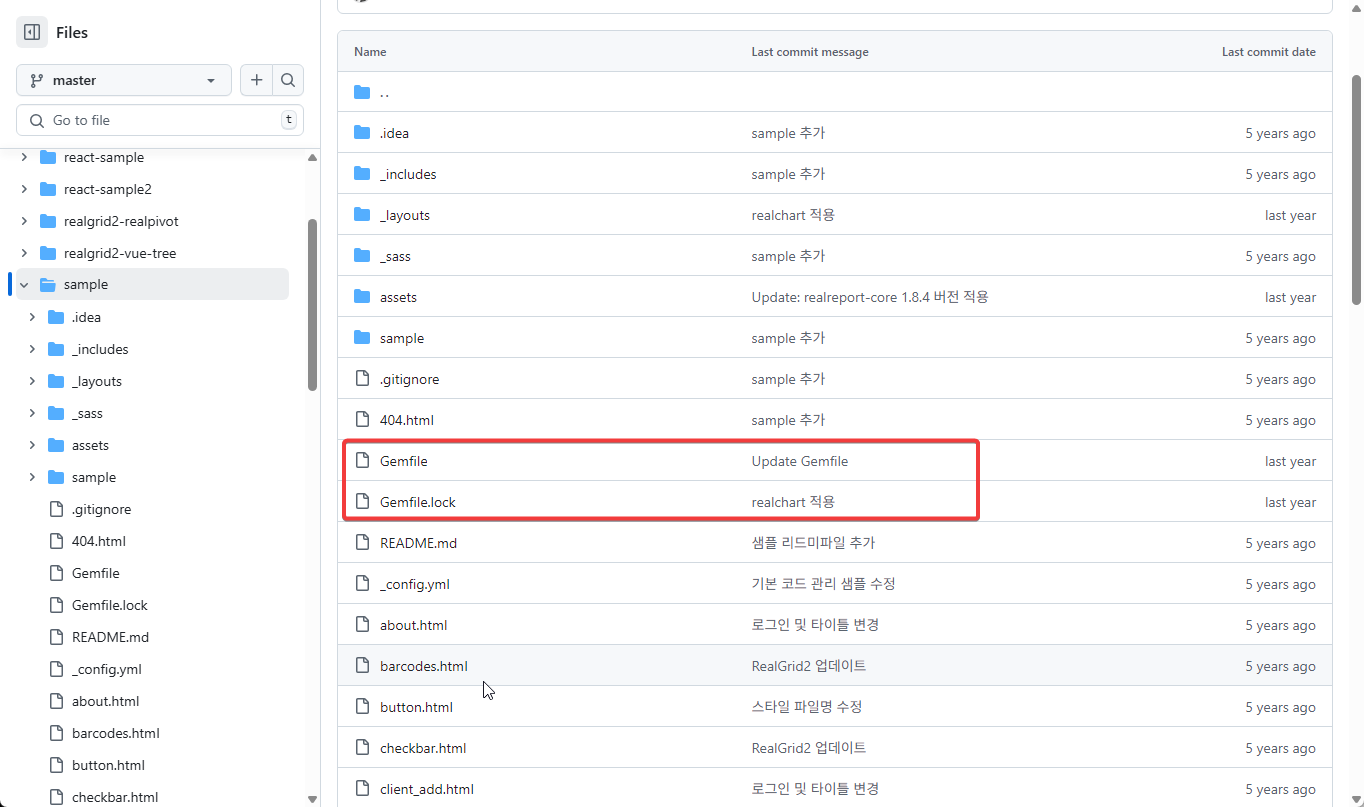Click the sidebar tree scrollbar thumb
This screenshot has width=1364, height=807.
312,305
